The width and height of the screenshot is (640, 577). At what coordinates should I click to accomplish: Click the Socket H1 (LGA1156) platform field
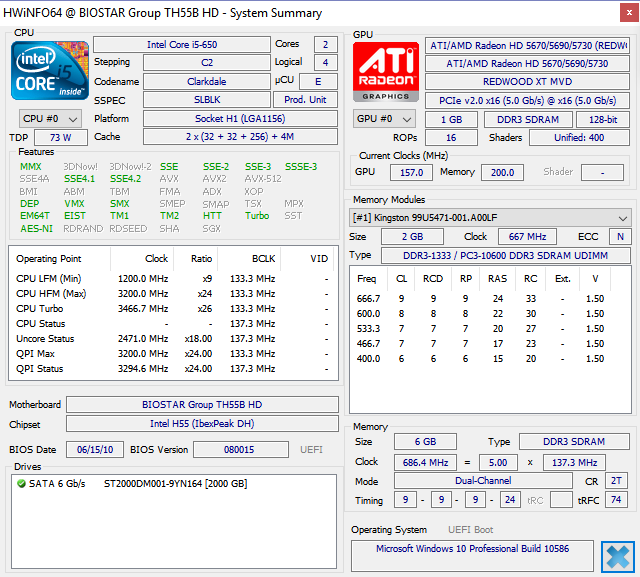point(240,119)
